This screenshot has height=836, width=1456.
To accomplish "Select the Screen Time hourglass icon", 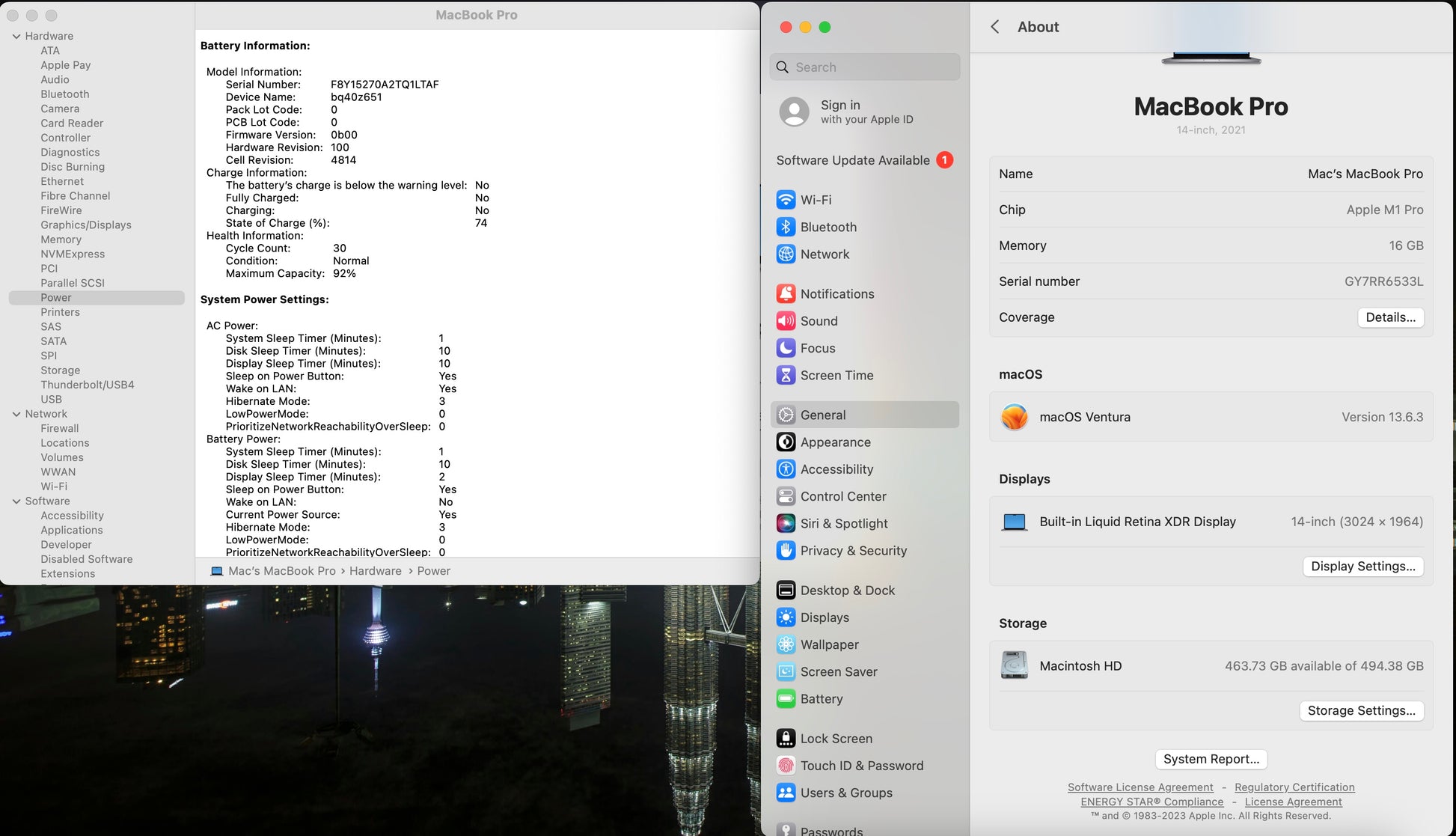I will pyautogui.click(x=786, y=376).
